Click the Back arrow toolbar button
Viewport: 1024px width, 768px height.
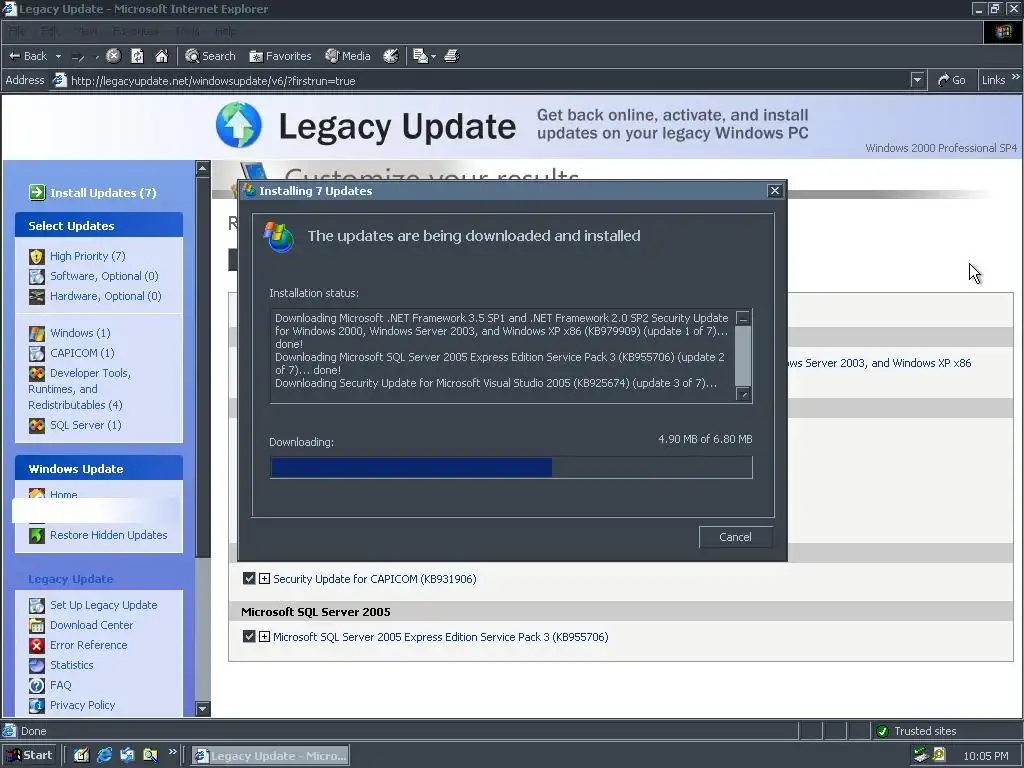pos(27,56)
